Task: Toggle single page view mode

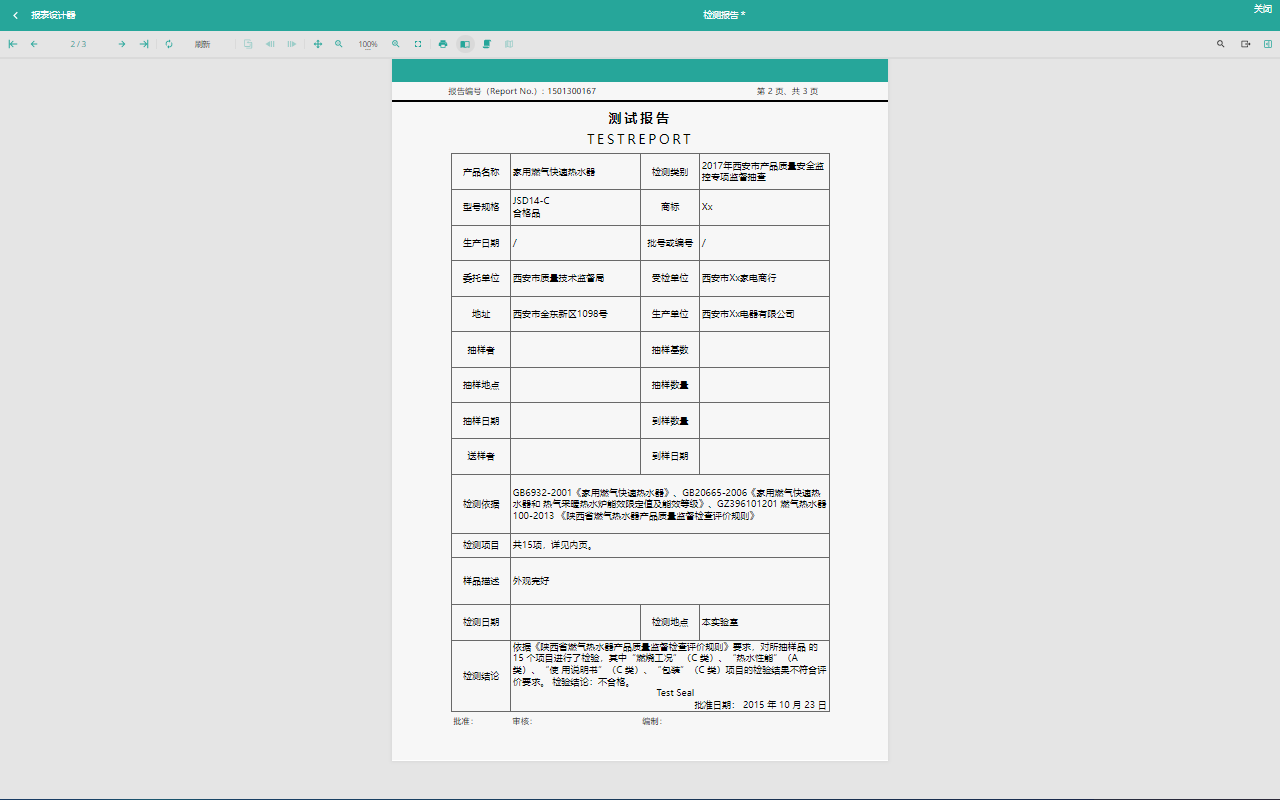Action: tap(465, 44)
